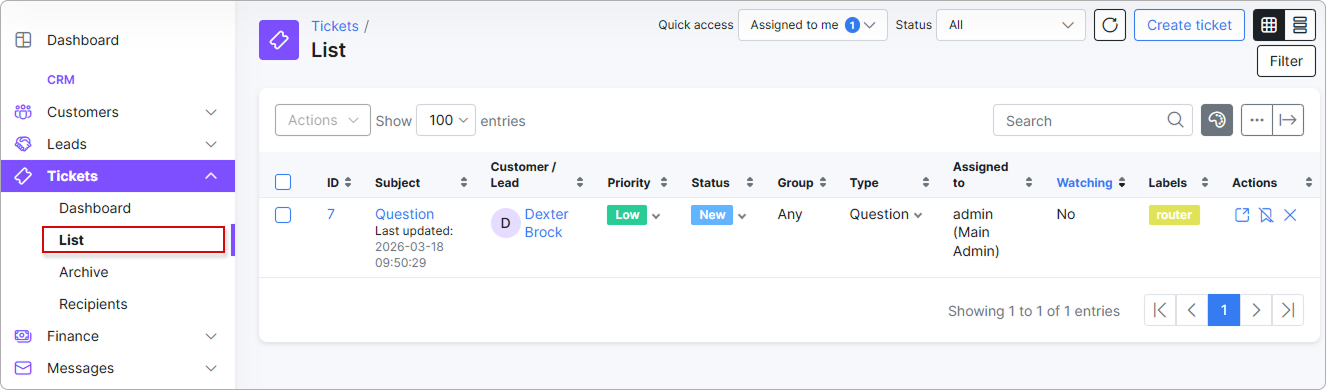Click the Messages envelope icon
Viewport: 1326px width, 390px height.
click(23, 368)
